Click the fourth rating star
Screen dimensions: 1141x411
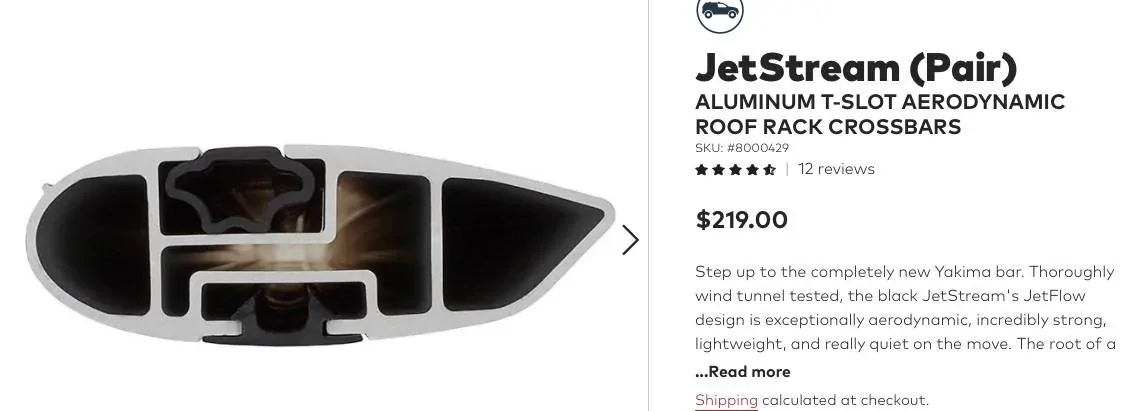[753, 170]
